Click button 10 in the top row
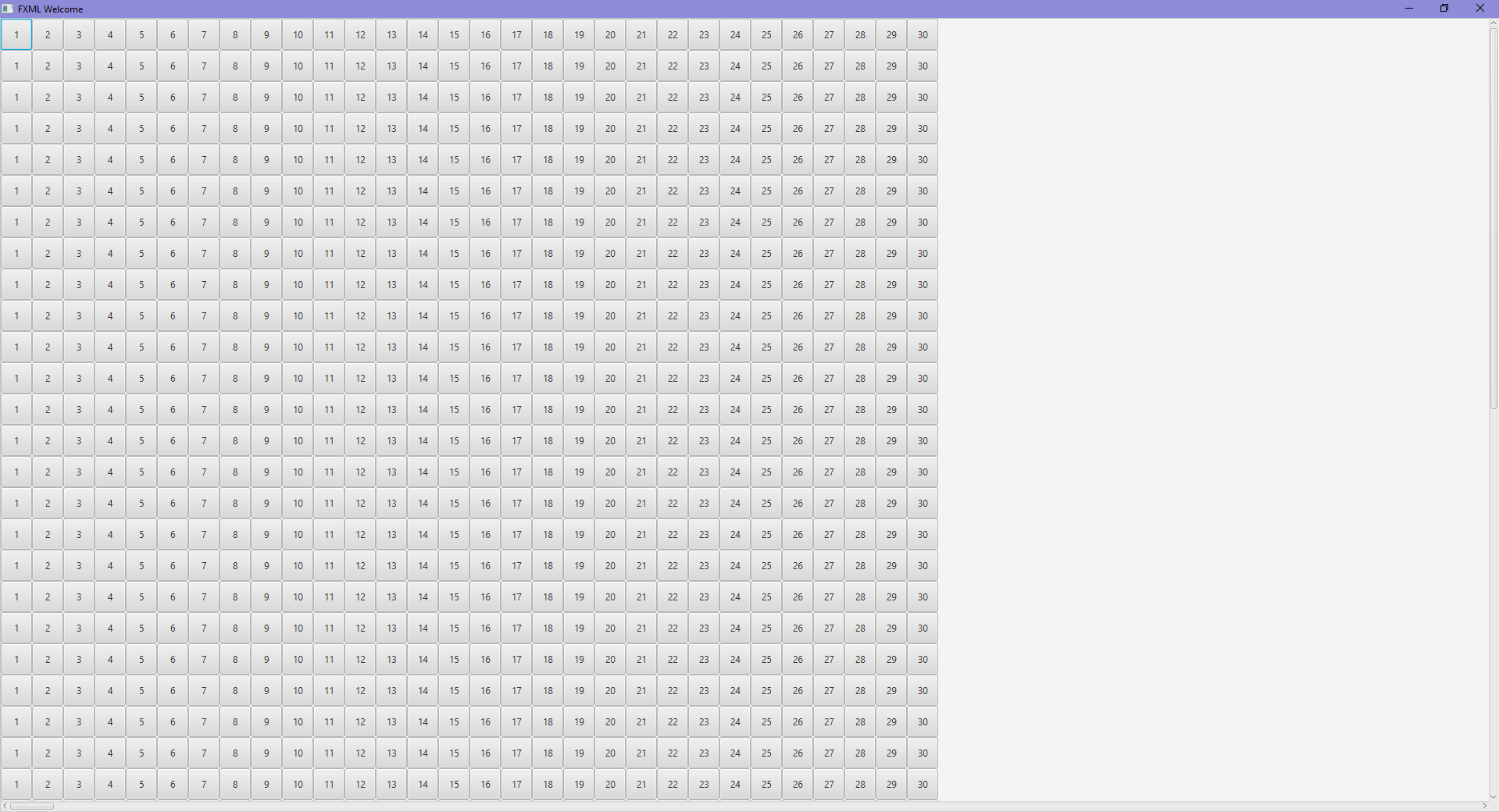Screen dimensions: 1499x812 (298, 34)
